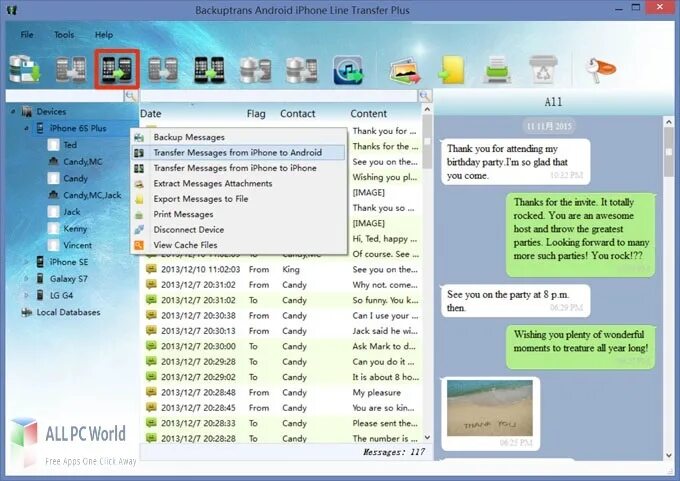Select message dated 2013/12/7 20:30:38
The height and width of the screenshot is (481, 680).
[282, 316]
